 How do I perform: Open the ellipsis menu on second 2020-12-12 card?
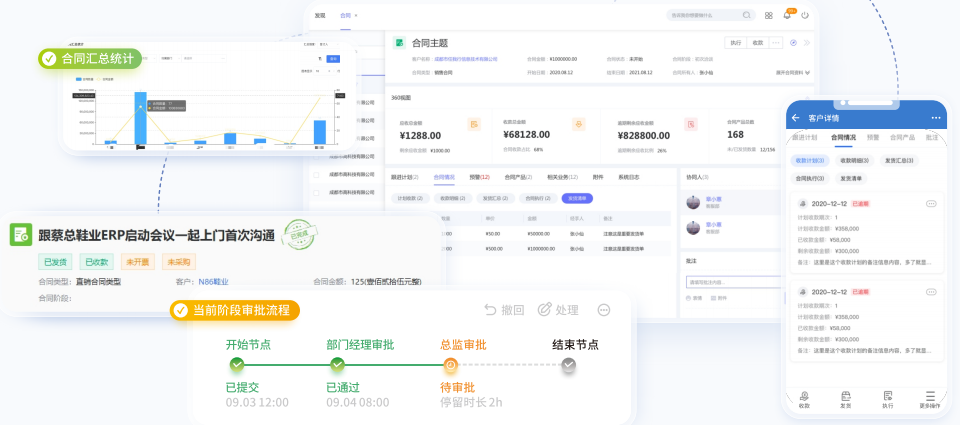pyautogui.click(x=931, y=292)
